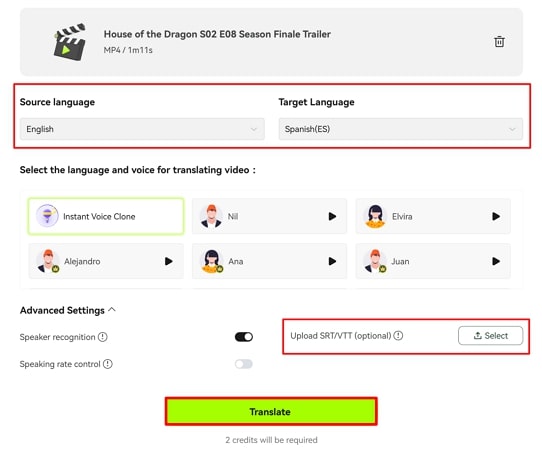The height and width of the screenshot is (450, 542).
Task: Play the Alejandro voice sample
Action: 169,261
